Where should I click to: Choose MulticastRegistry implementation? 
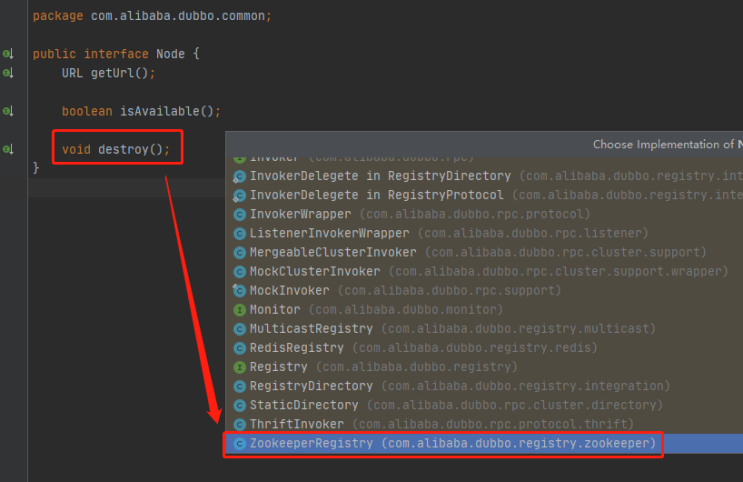pyautogui.click(x=484, y=329)
